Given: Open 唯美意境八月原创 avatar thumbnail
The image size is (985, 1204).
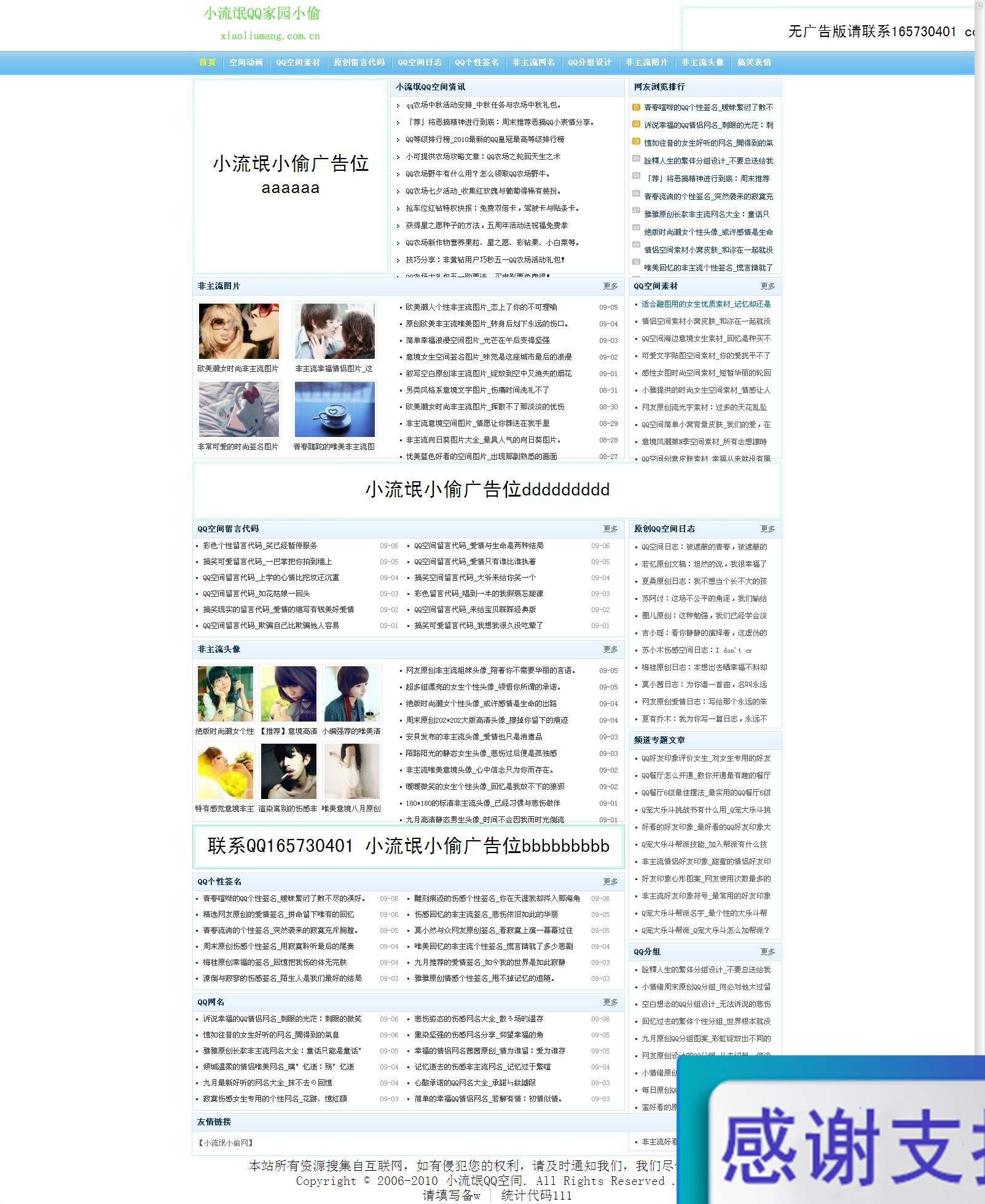Looking at the screenshot, I should (x=352, y=771).
